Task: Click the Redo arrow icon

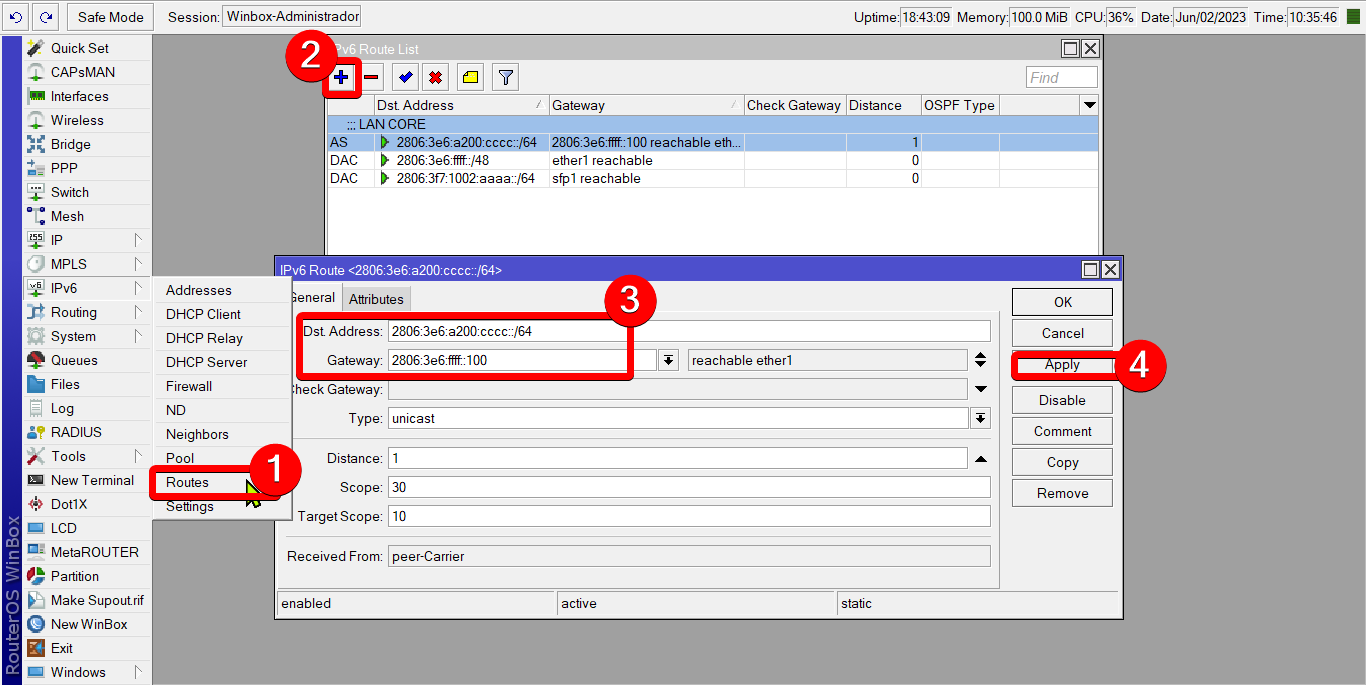Action: [45, 17]
